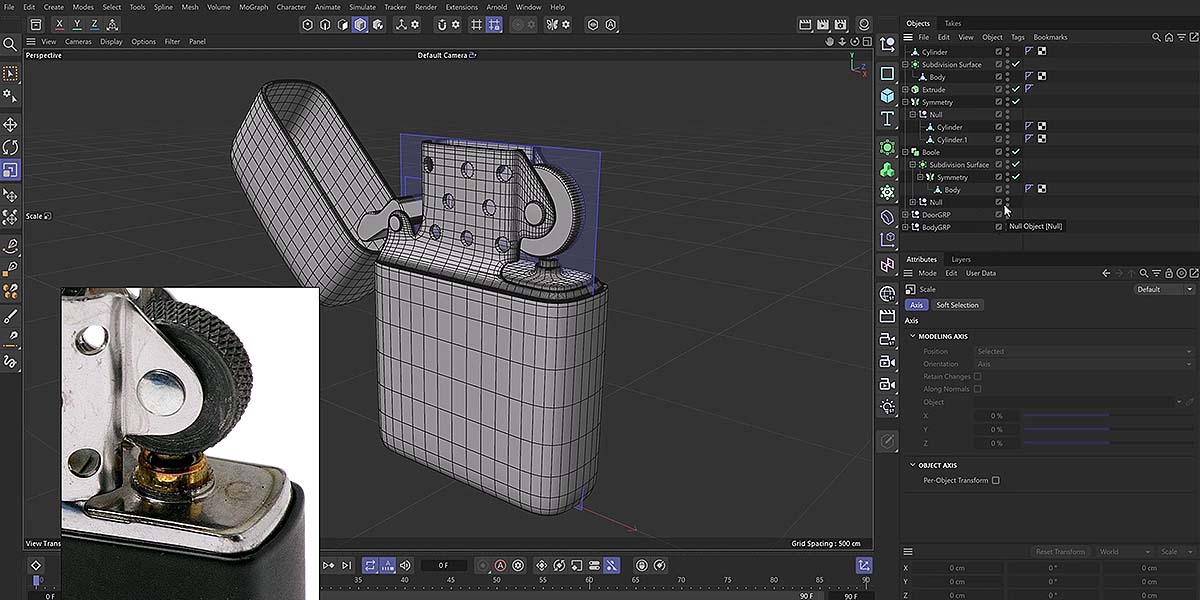Toggle layer checkbox for DoorGRP row

coord(998,215)
